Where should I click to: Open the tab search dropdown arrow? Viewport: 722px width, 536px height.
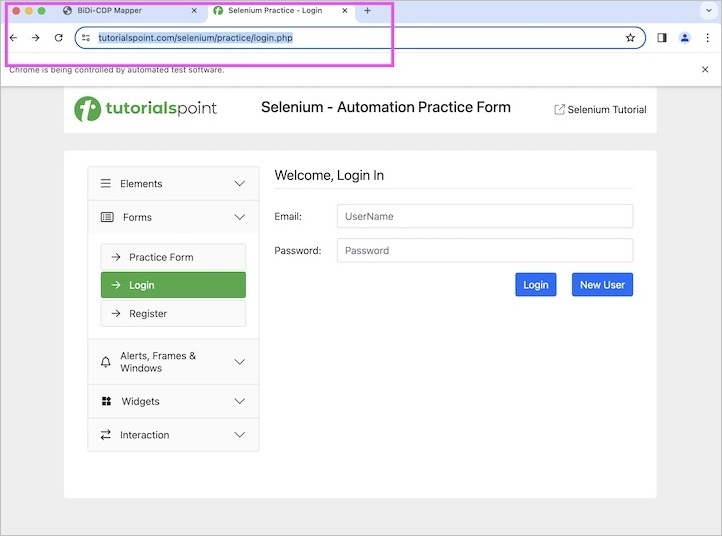click(x=709, y=11)
